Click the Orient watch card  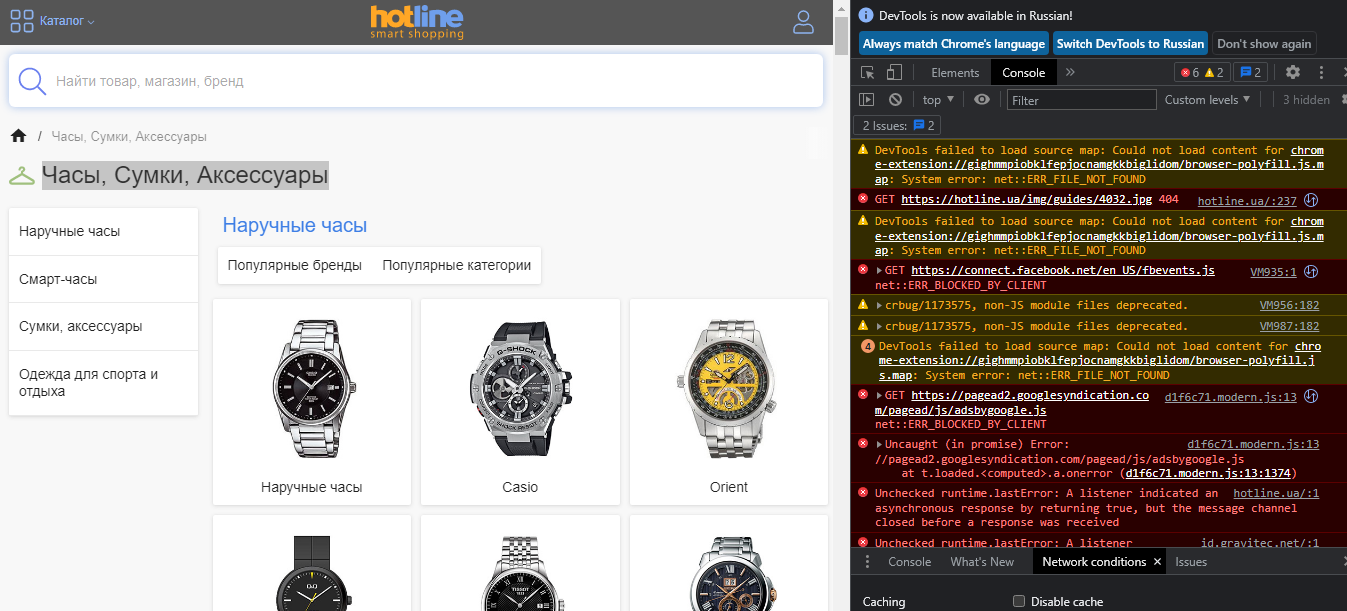pos(729,402)
